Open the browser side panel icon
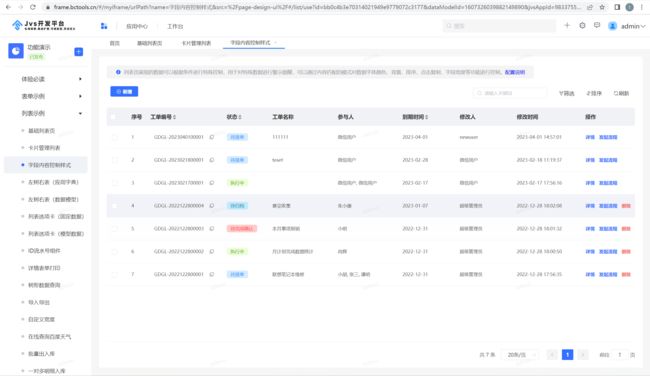The image size is (650, 376). (x=617, y=7)
